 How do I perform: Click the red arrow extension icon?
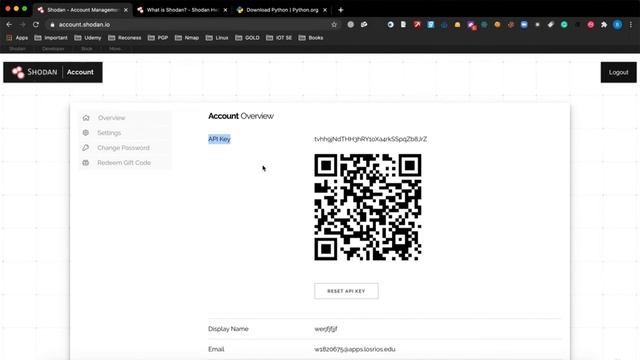417,24
